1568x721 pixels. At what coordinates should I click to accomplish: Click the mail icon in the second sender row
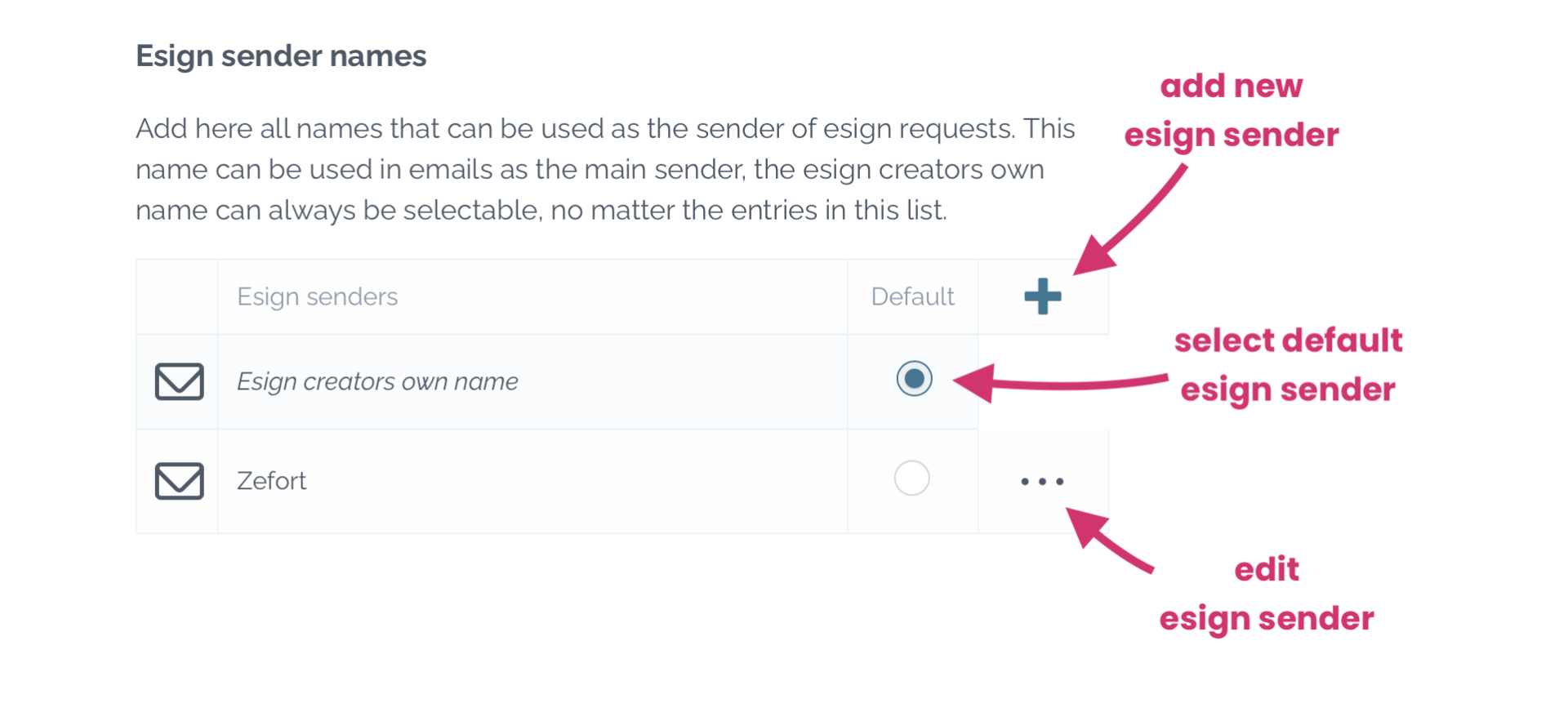coord(178,481)
